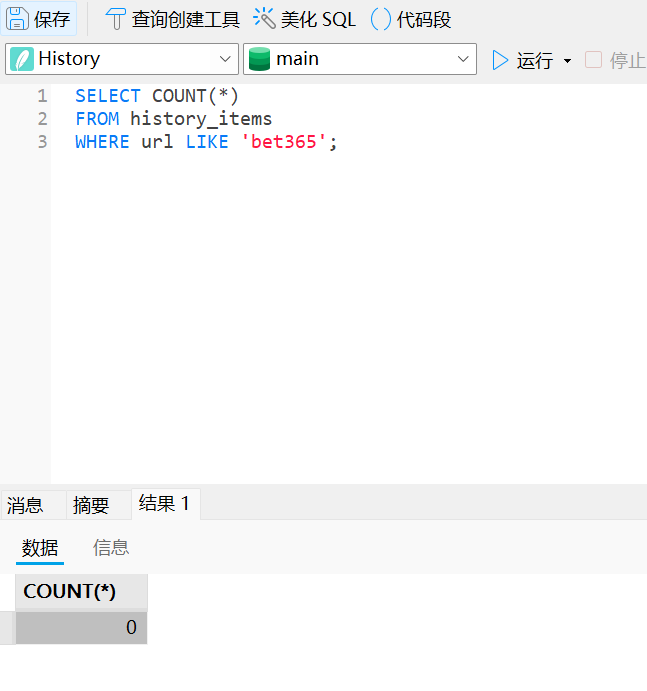Expand the Run options dropdown arrow
Image resolution: width=647 pixels, height=691 pixels.
[568, 61]
